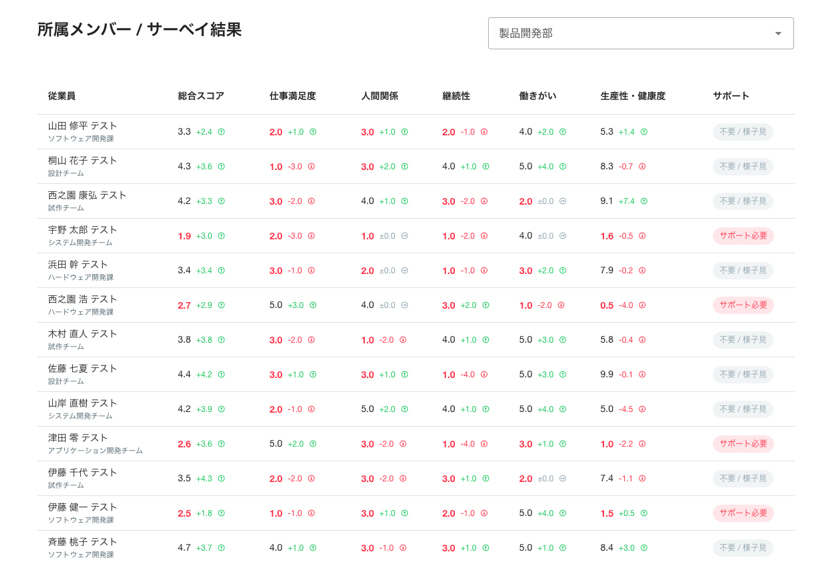The image size is (826, 562).
Task: Click the 働きがい column header
Action: pyautogui.click(x=538, y=96)
